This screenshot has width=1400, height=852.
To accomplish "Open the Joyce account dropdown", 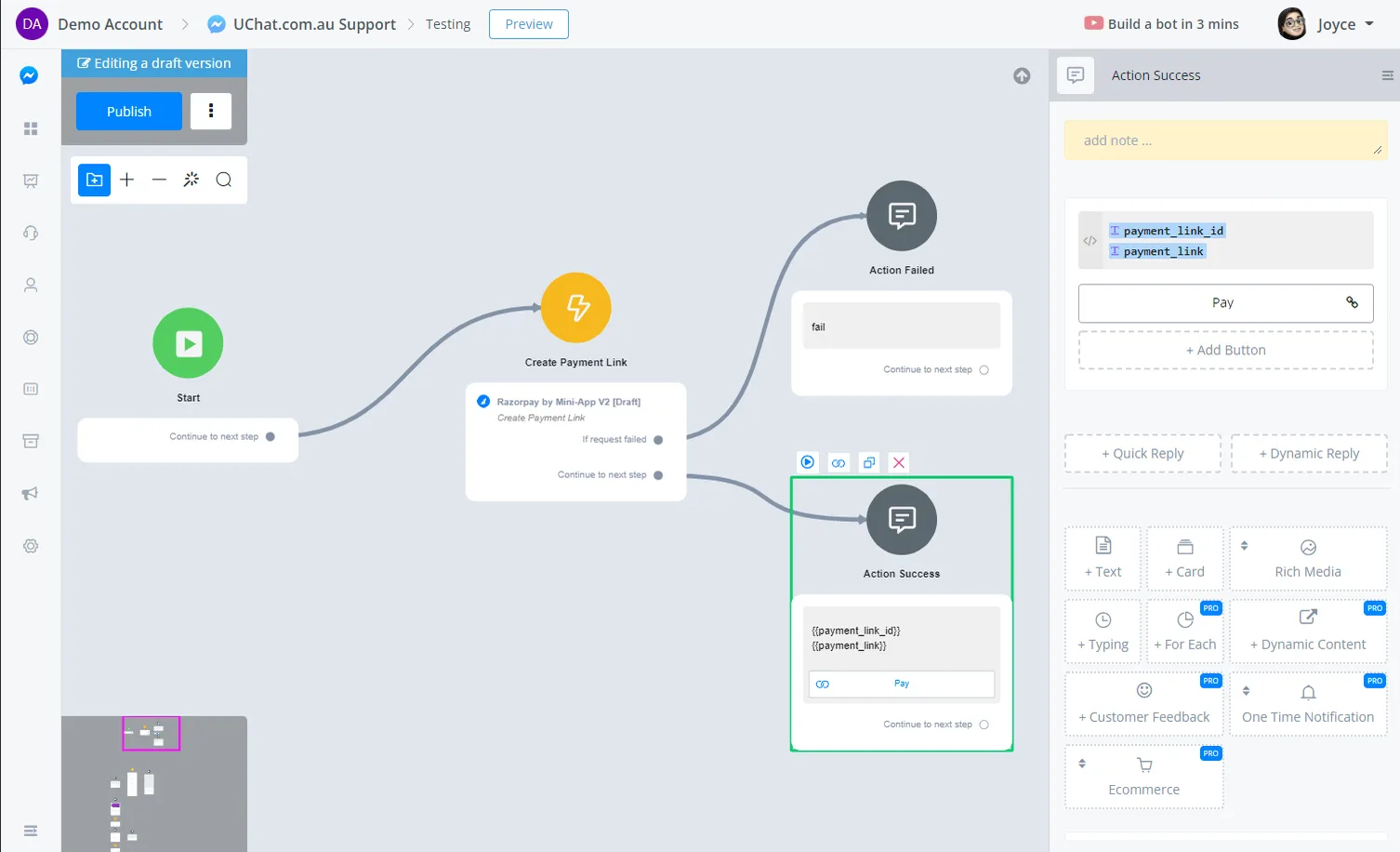I will pos(1326,24).
